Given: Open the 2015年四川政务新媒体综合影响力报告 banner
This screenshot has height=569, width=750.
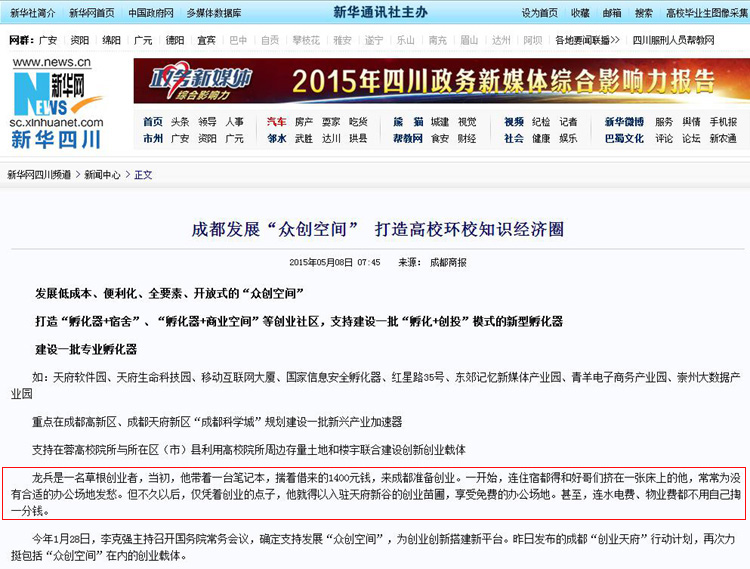Looking at the screenshot, I should [x=441, y=81].
